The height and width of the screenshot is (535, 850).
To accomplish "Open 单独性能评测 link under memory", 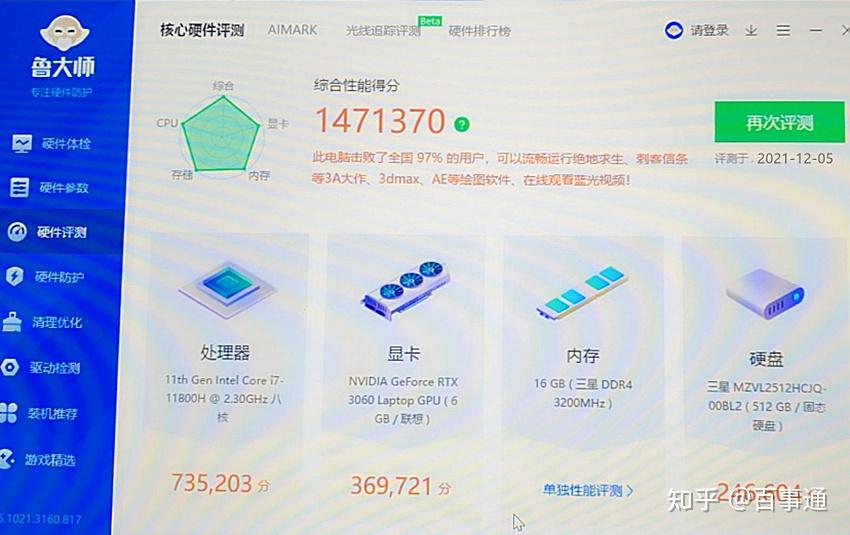I will 583,491.
